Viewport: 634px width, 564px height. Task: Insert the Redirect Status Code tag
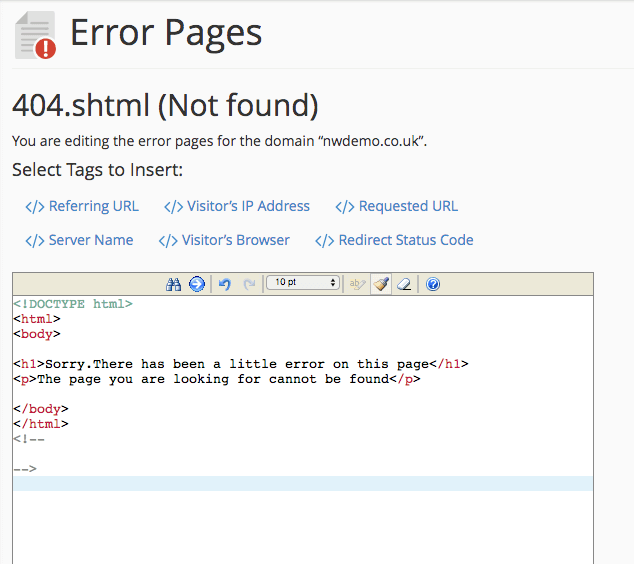394,240
